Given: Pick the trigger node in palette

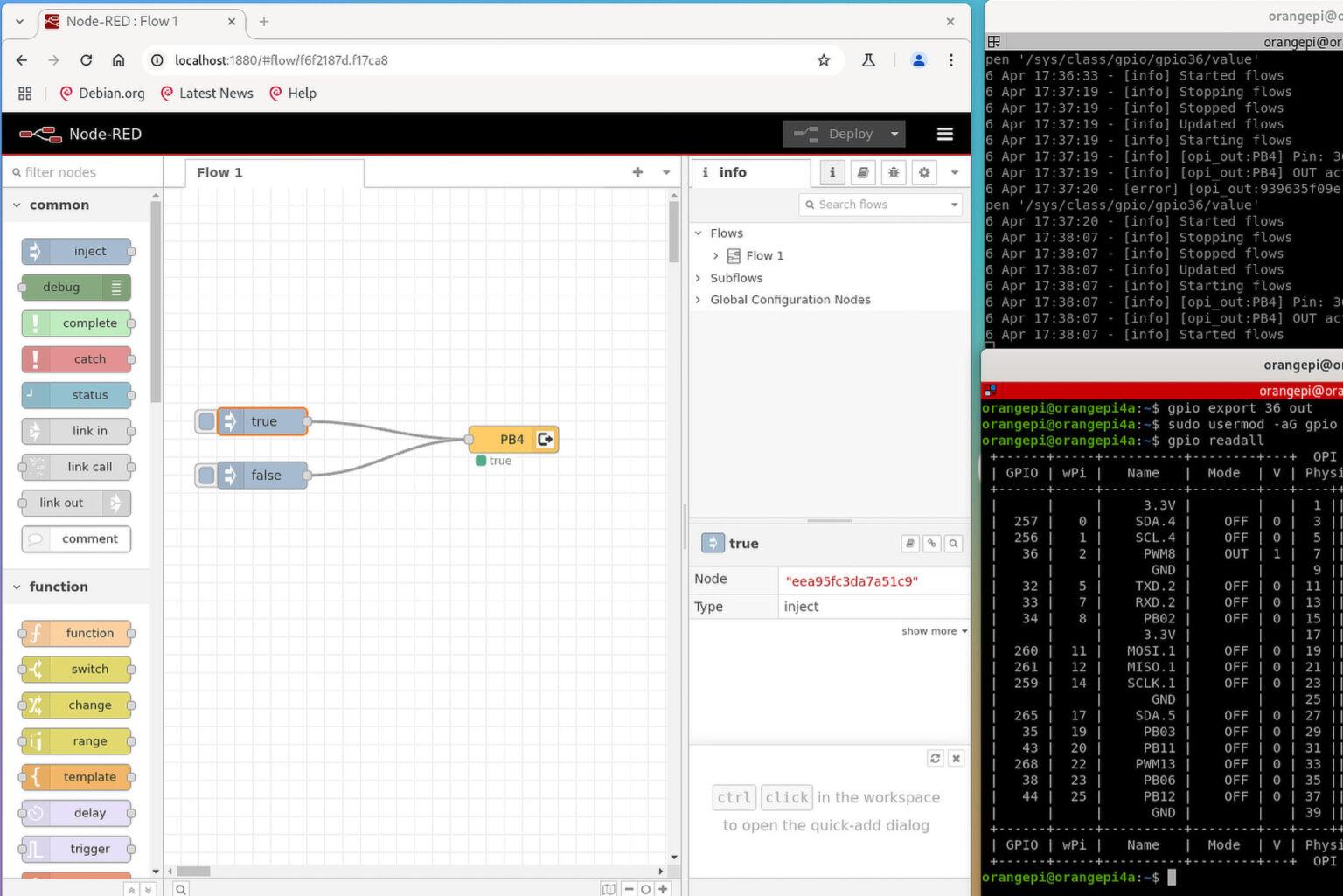Looking at the screenshot, I should click(77, 849).
